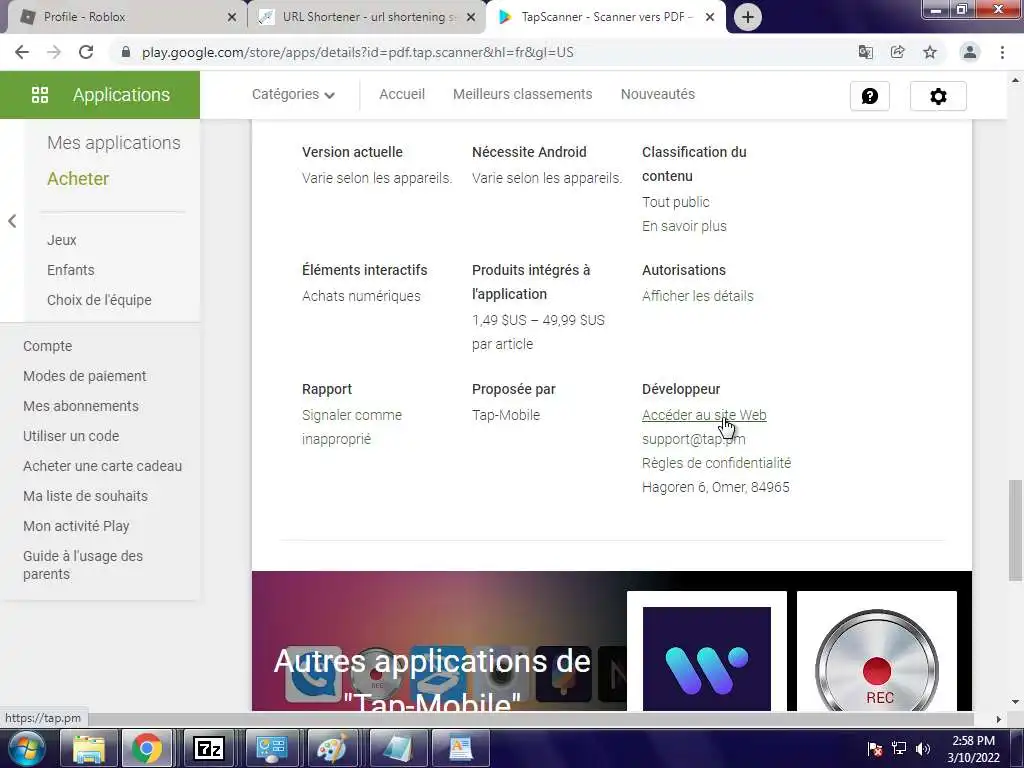Open the REC recorder app thumbnail
The width and height of the screenshot is (1024, 768).
coord(876,658)
